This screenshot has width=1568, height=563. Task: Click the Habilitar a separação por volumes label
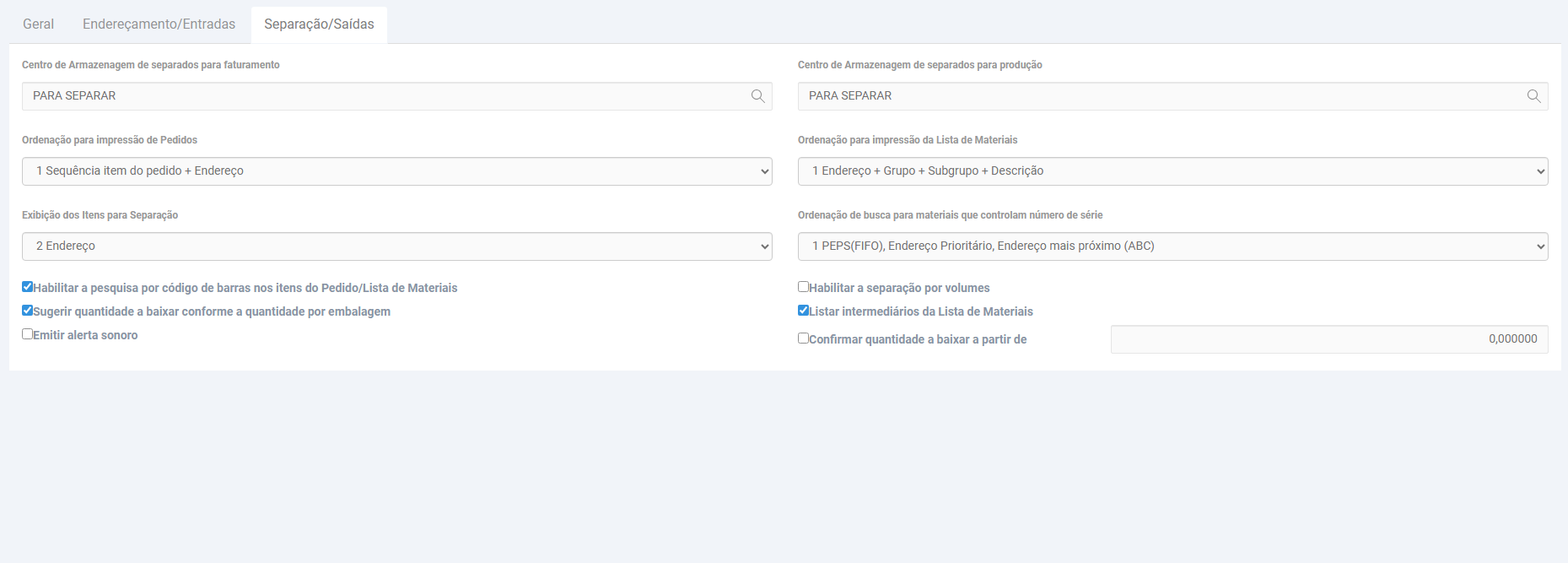(899, 288)
